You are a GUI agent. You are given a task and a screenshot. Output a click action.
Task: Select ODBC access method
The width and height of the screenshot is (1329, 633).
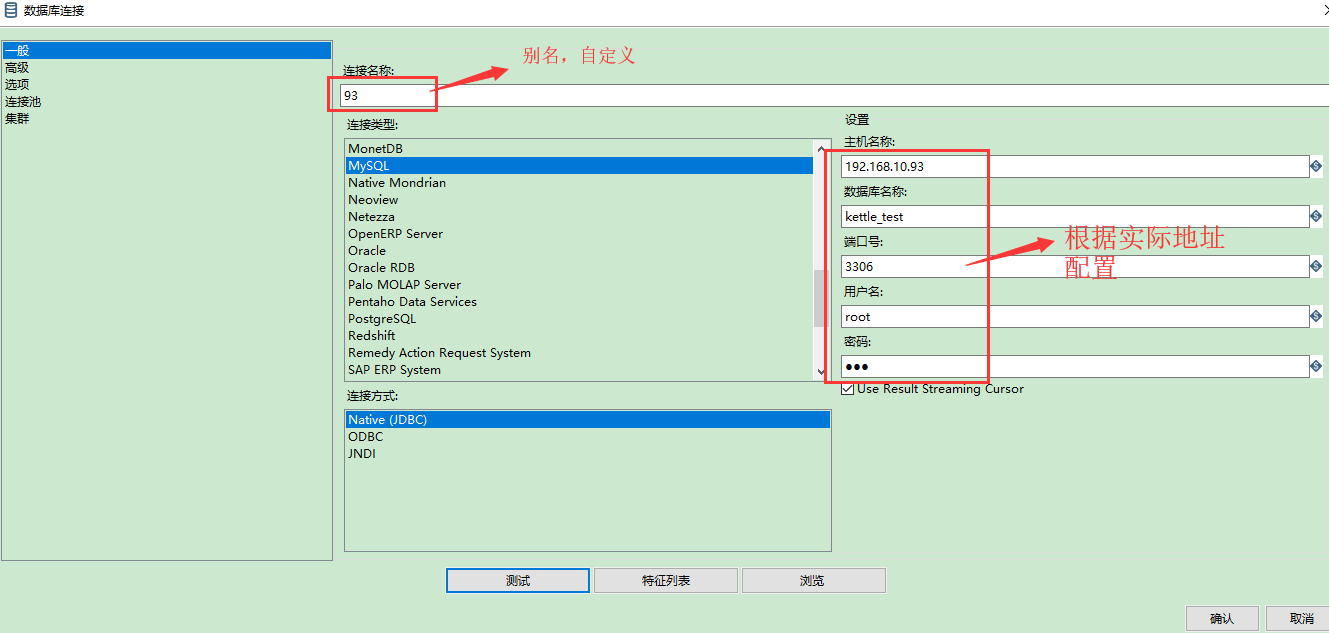pos(588,437)
